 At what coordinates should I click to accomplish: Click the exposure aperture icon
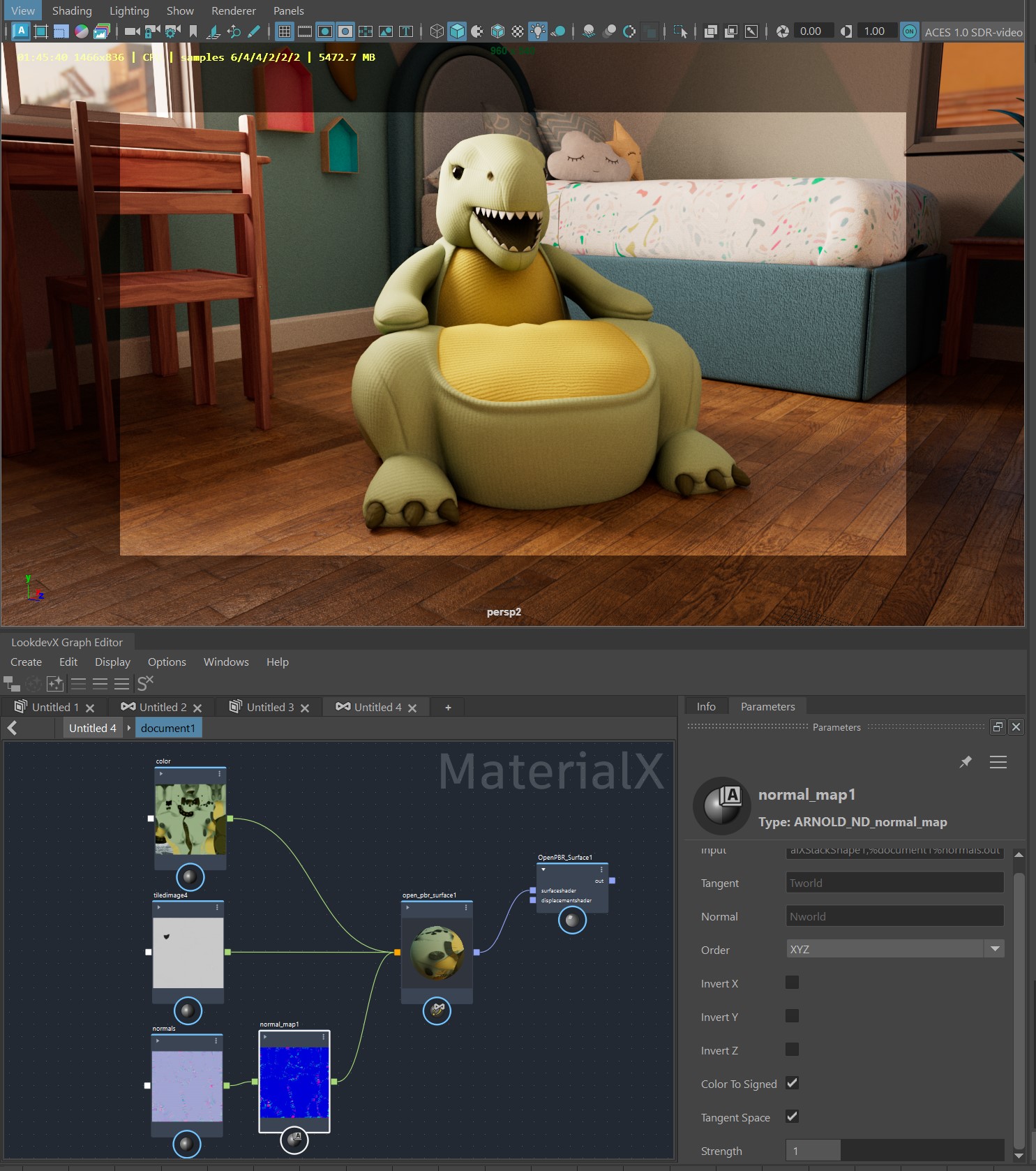pos(783,31)
